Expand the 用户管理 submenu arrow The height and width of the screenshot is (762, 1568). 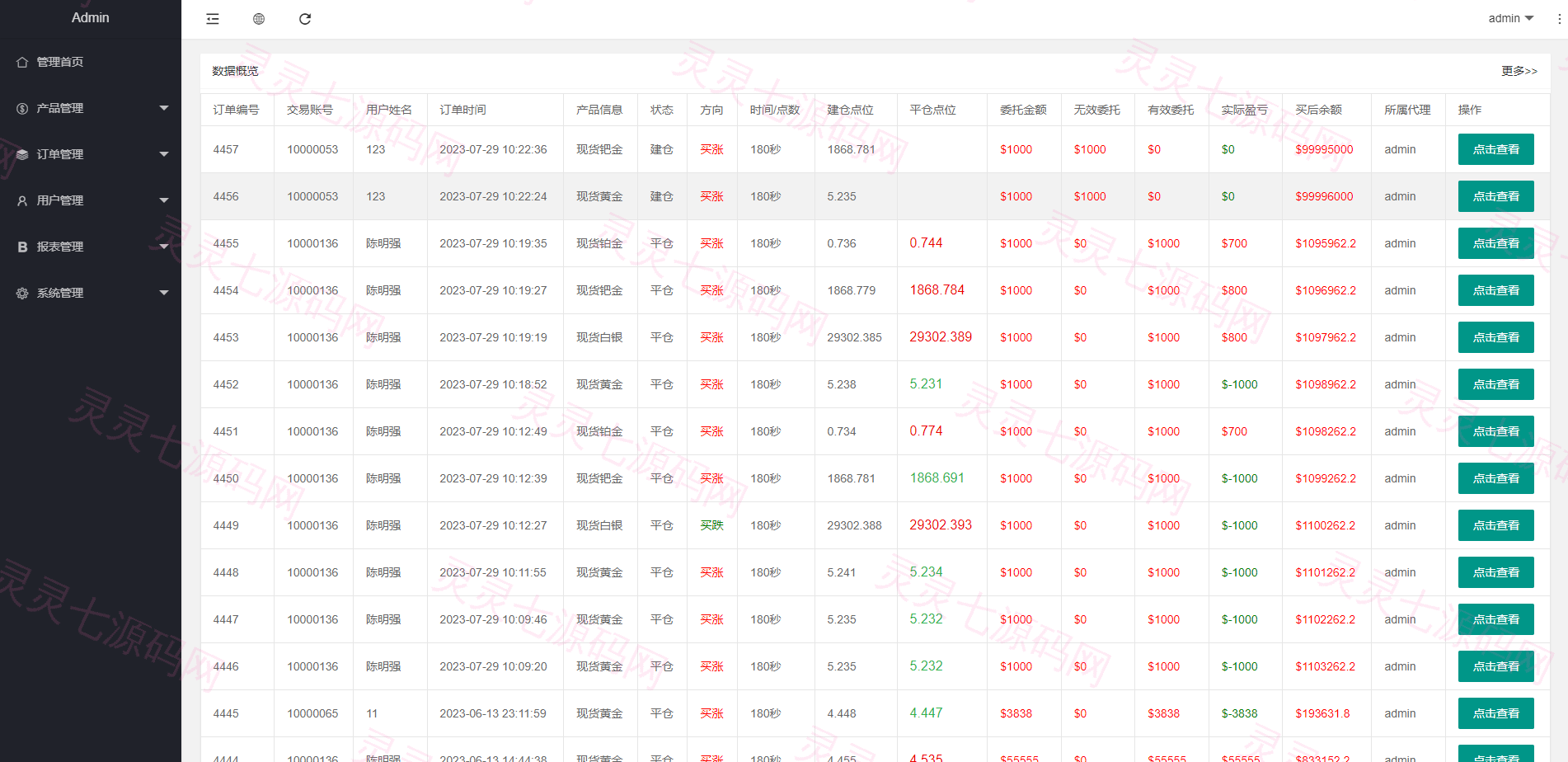pyautogui.click(x=164, y=200)
